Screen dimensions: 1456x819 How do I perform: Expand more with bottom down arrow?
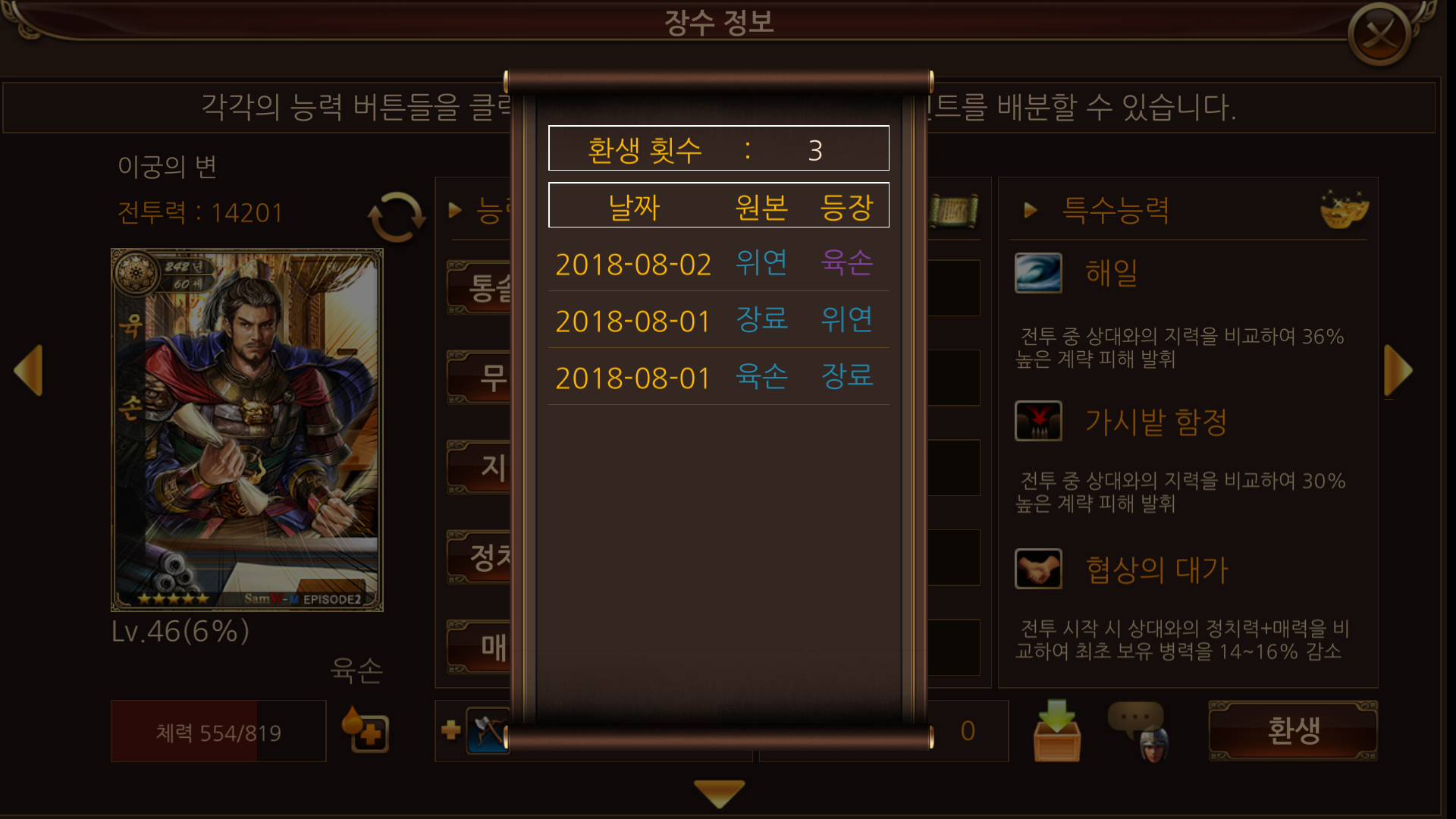(x=719, y=793)
